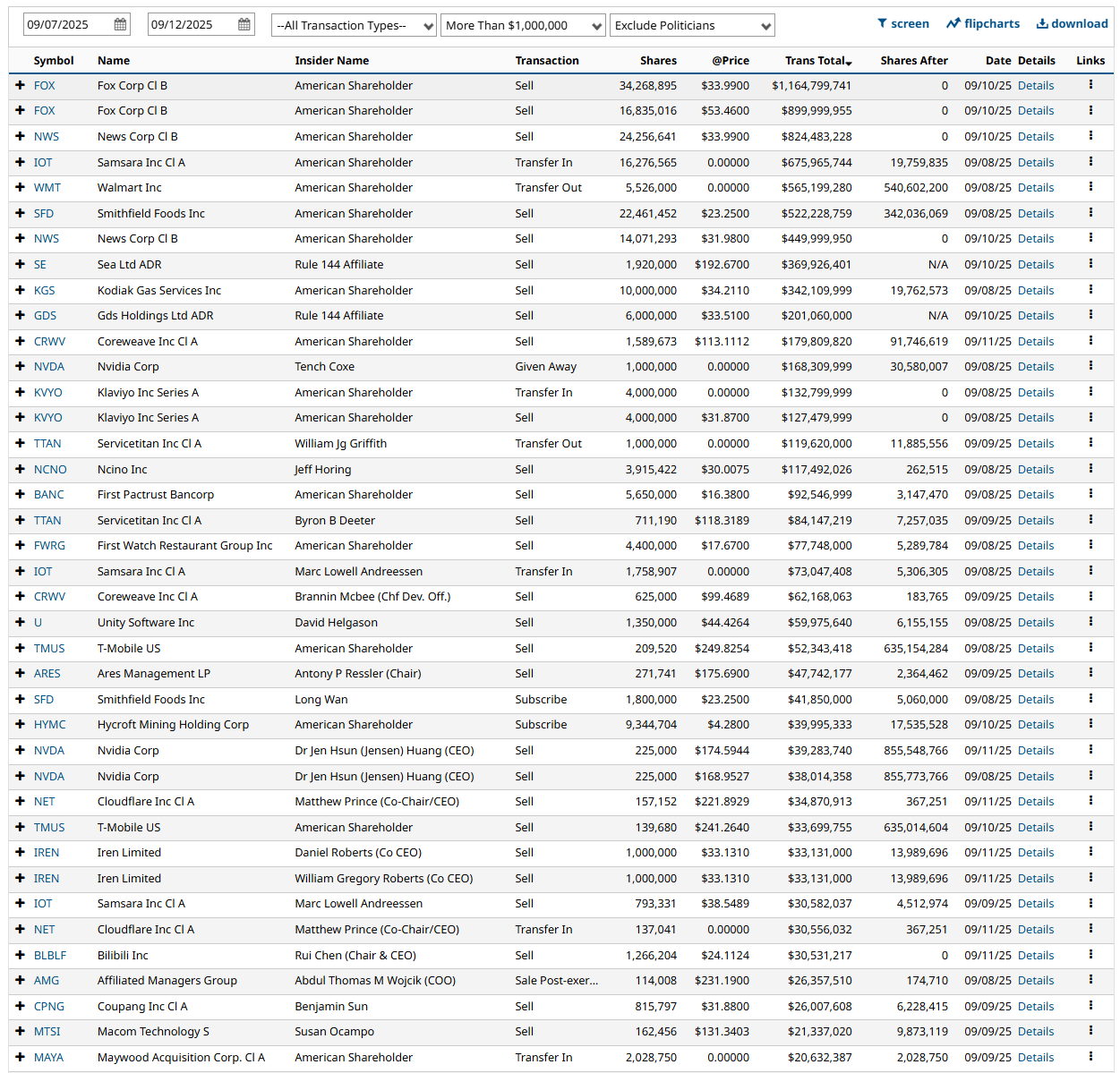The image size is (1120, 1073).
Task: Click the screen filter link
Action: tap(903, 23)
